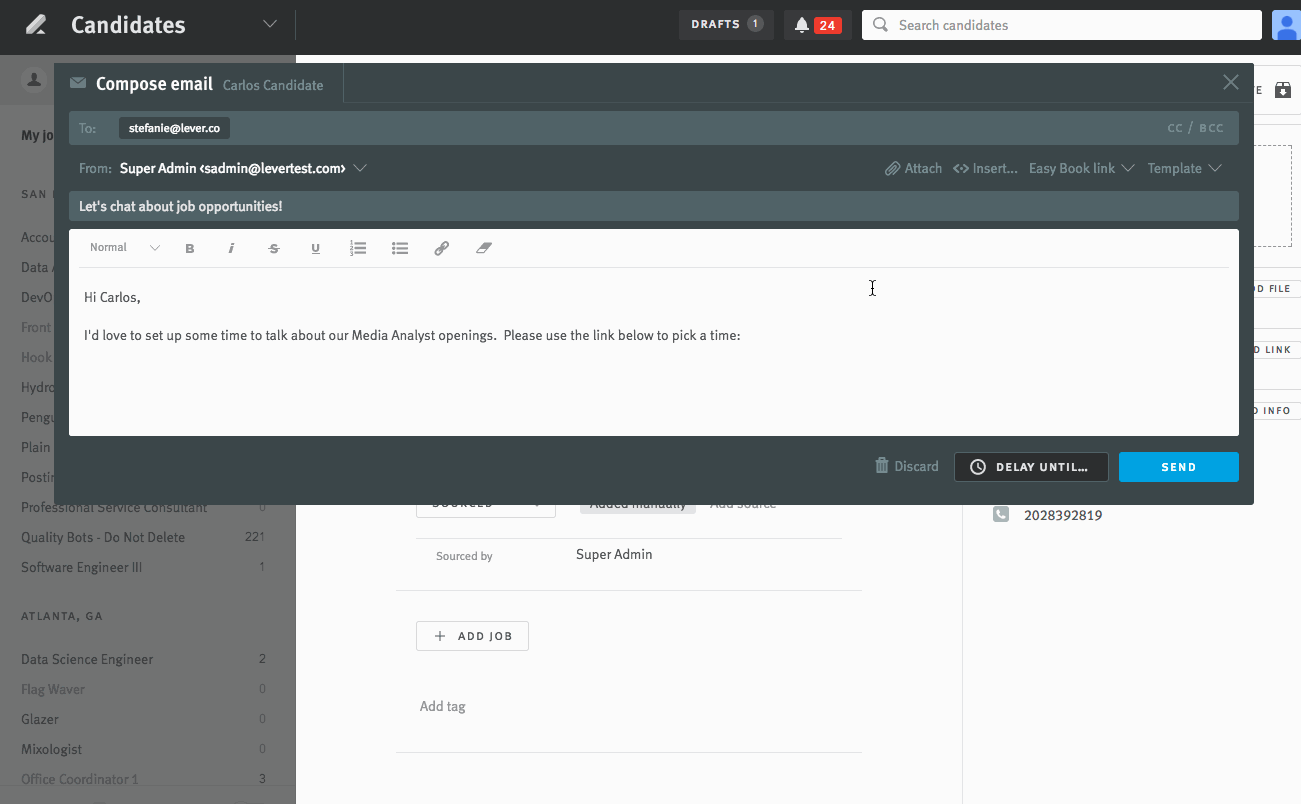Toggle strikethrough formatting
Screen dimensions: 1301x804
pos(274,248)
